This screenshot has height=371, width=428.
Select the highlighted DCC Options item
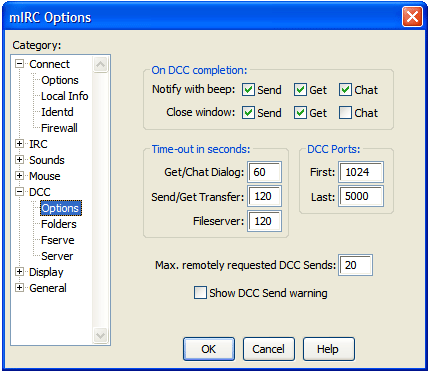(60, 208)
